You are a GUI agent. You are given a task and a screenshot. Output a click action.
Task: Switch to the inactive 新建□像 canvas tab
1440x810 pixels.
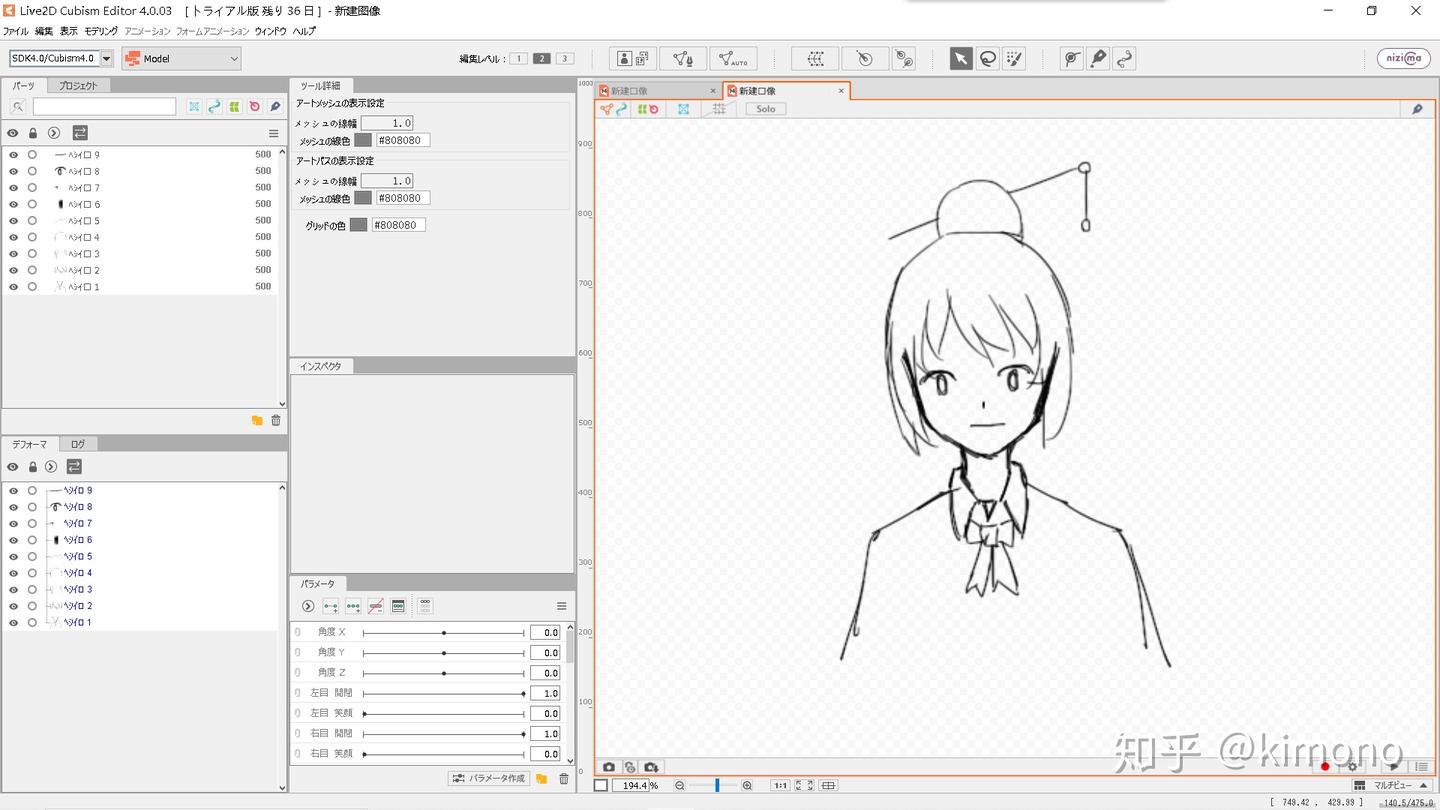[x=657, y=91]
